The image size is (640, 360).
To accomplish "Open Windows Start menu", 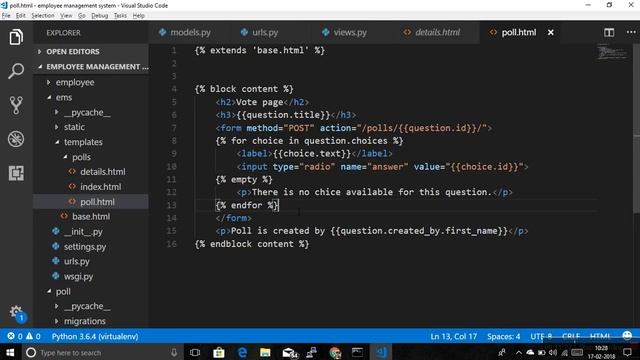I will (x=10, y=352).
